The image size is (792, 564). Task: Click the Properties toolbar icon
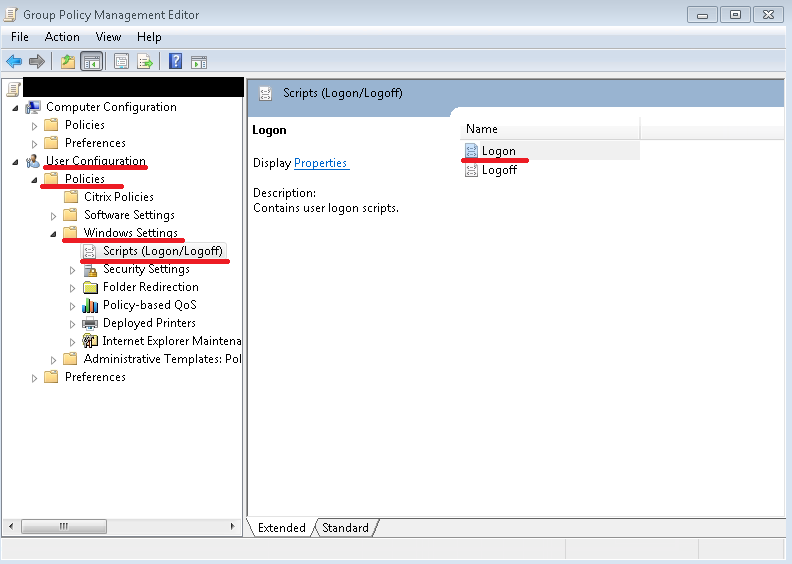pyautogui.click(x=122, y=62)
